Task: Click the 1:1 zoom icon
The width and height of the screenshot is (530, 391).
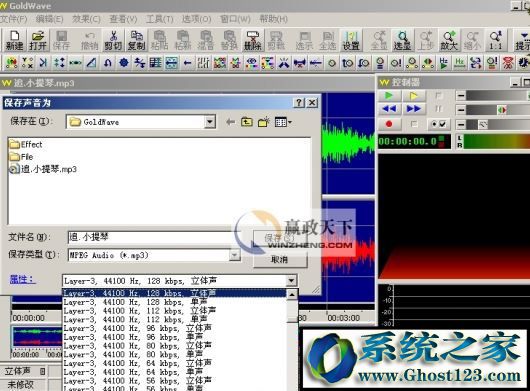Action: point(496,40)
